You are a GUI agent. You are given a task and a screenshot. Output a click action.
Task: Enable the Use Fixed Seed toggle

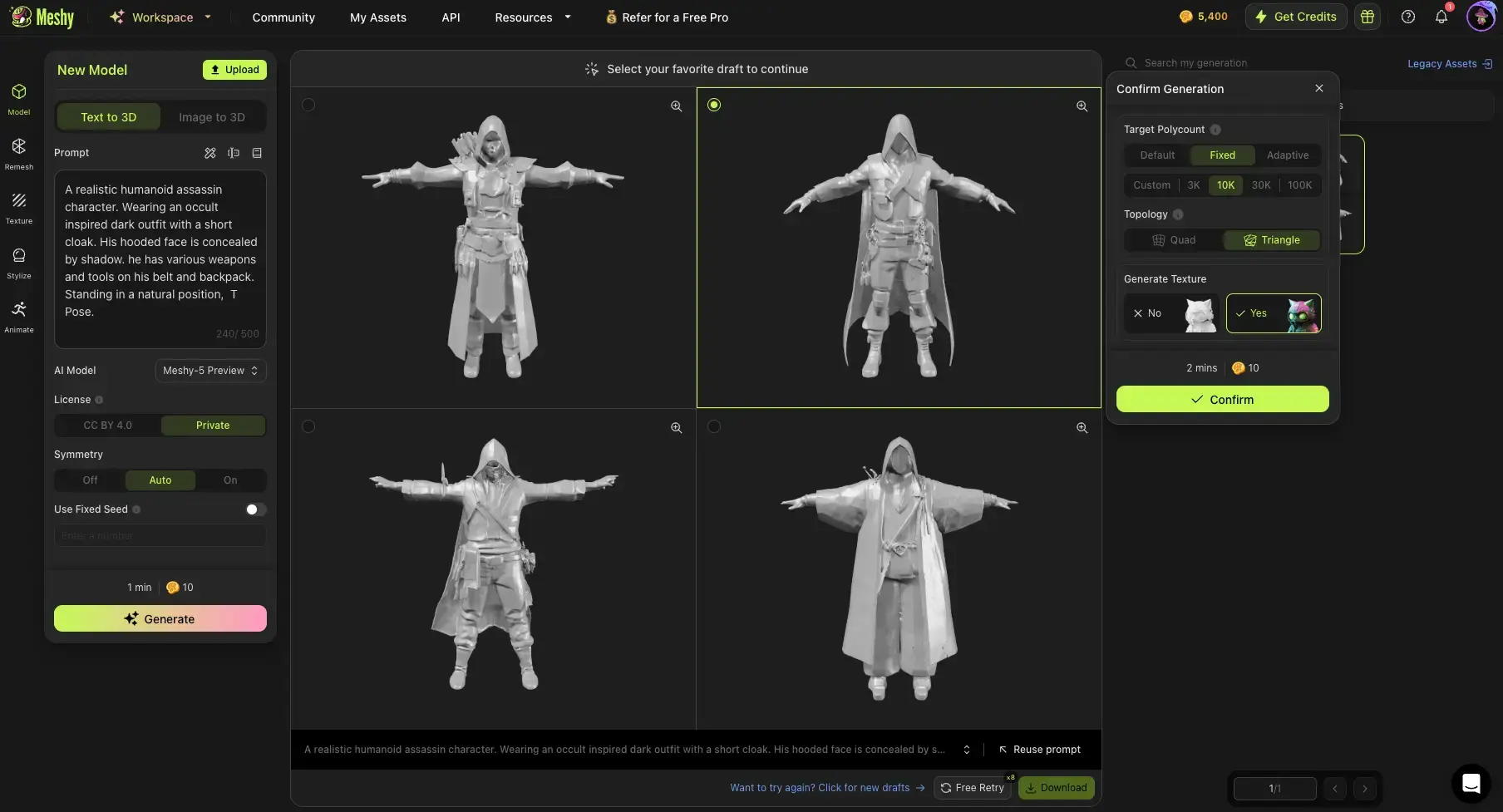click(254, 509)
